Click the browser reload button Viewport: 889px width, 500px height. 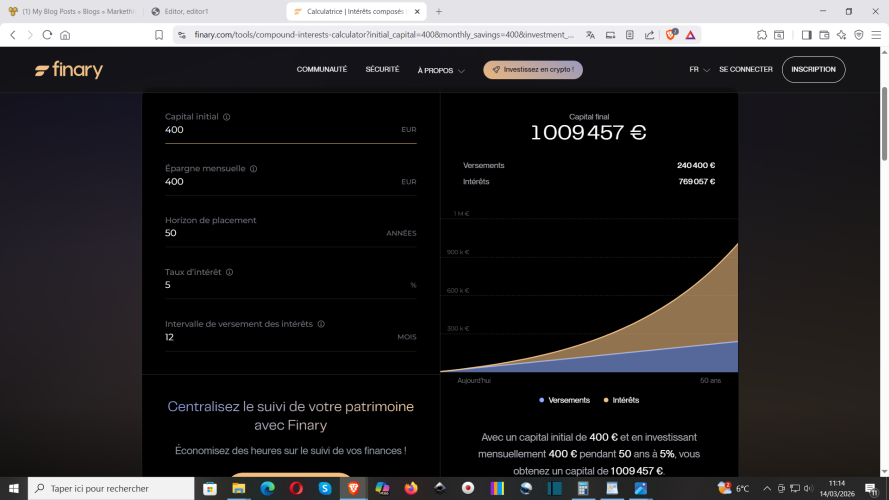tap(45, 34)
